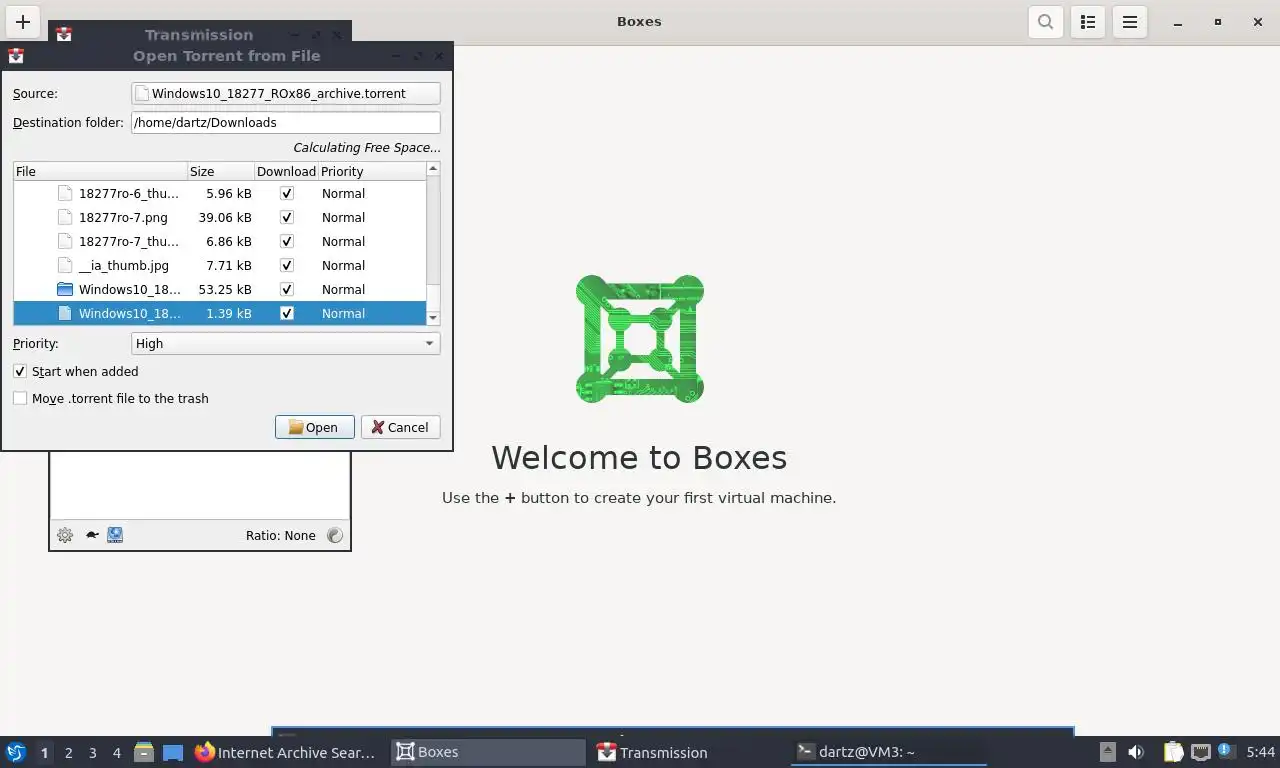This screenshot has width=1280, height=768.
Task: Switch to dartz@VM3 terminal on taskbar
Action: point(889,752)
